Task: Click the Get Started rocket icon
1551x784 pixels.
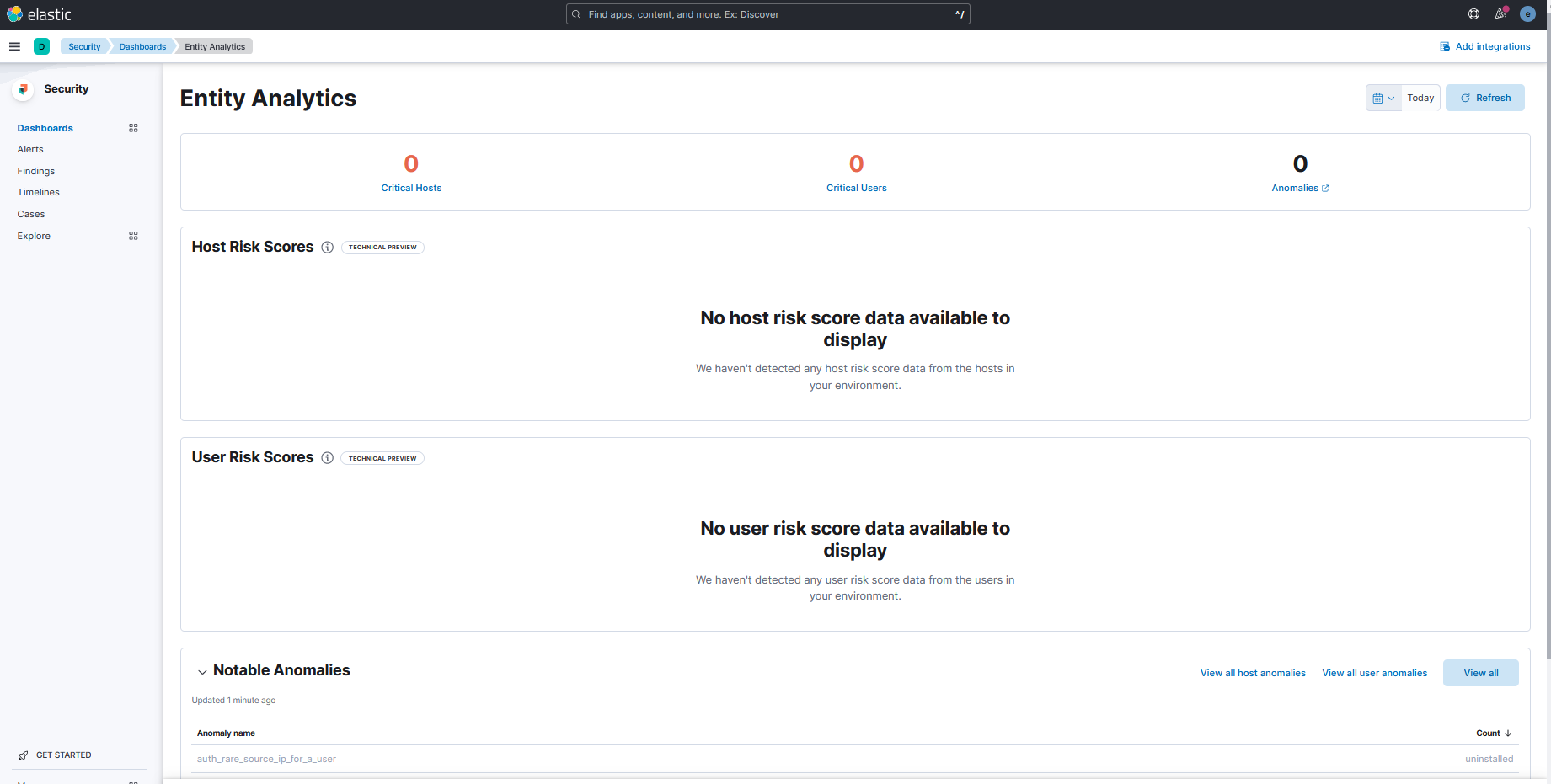Action: pos(24,755)
